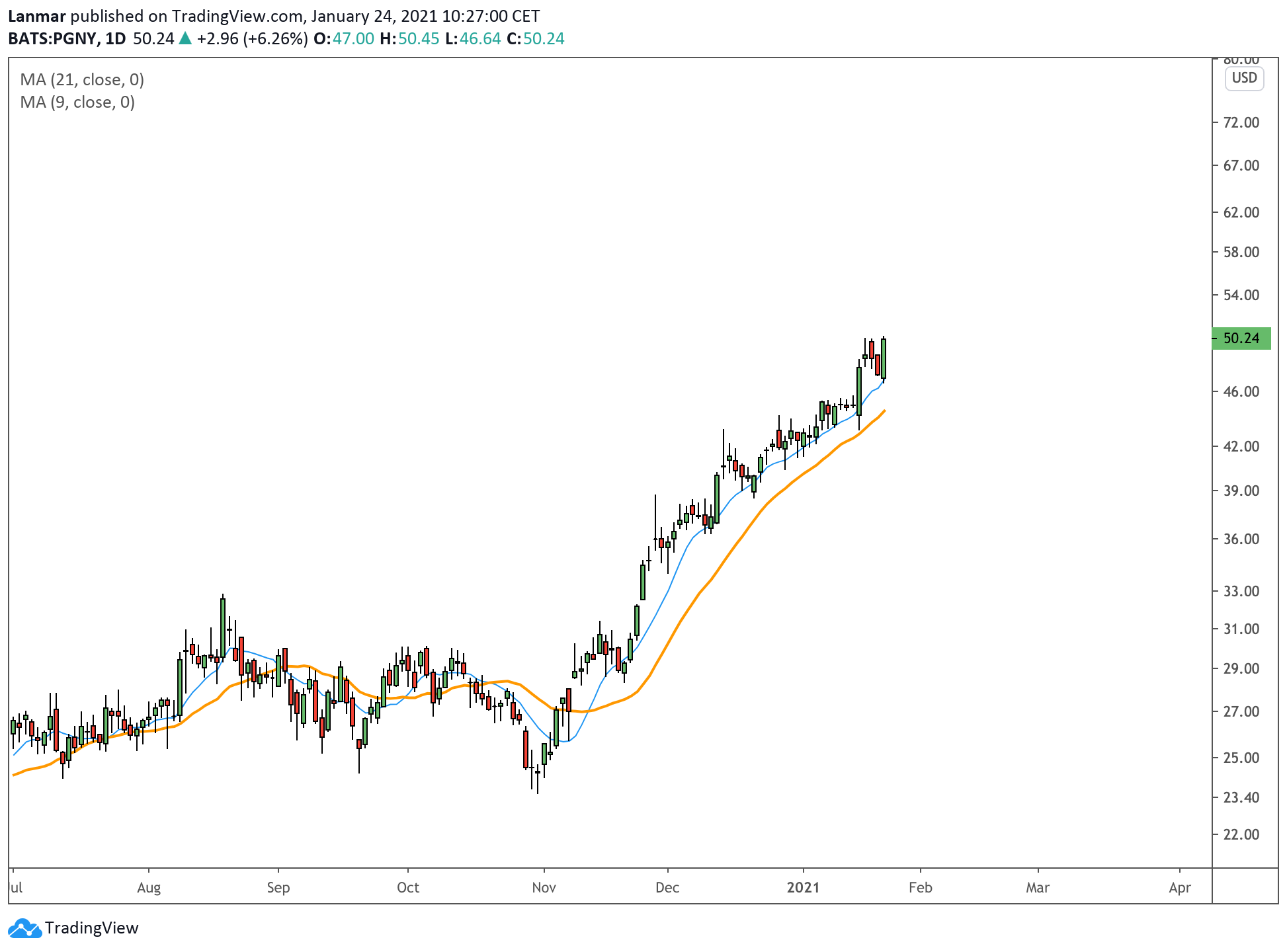The width and height of the screenshot is (1287, 952).
Task: Click the 39.00 price axis label
Action: tap(1241, 491)
